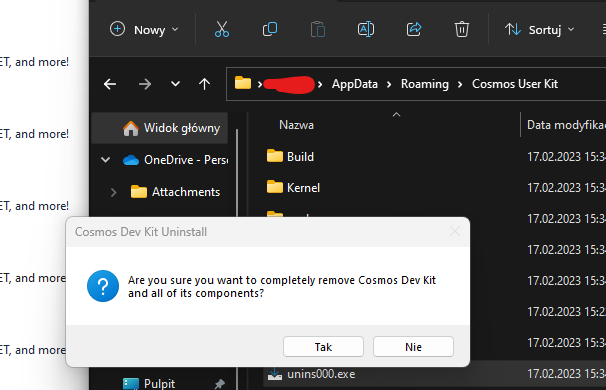Open Attachments folder in sidebar

pos(175,192)
